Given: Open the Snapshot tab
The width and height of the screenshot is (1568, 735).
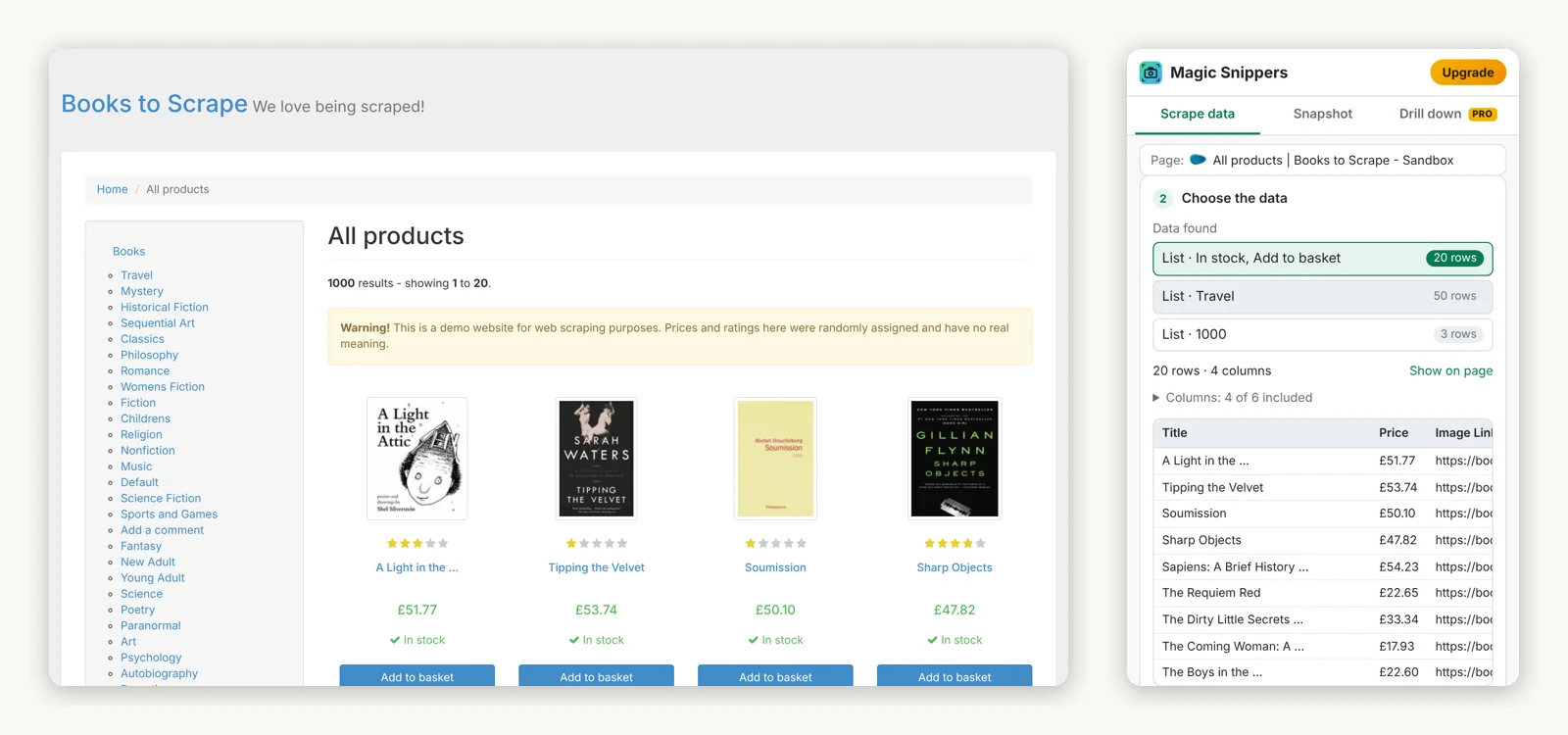Looking at the screenshot, I should click(1322, 114).
